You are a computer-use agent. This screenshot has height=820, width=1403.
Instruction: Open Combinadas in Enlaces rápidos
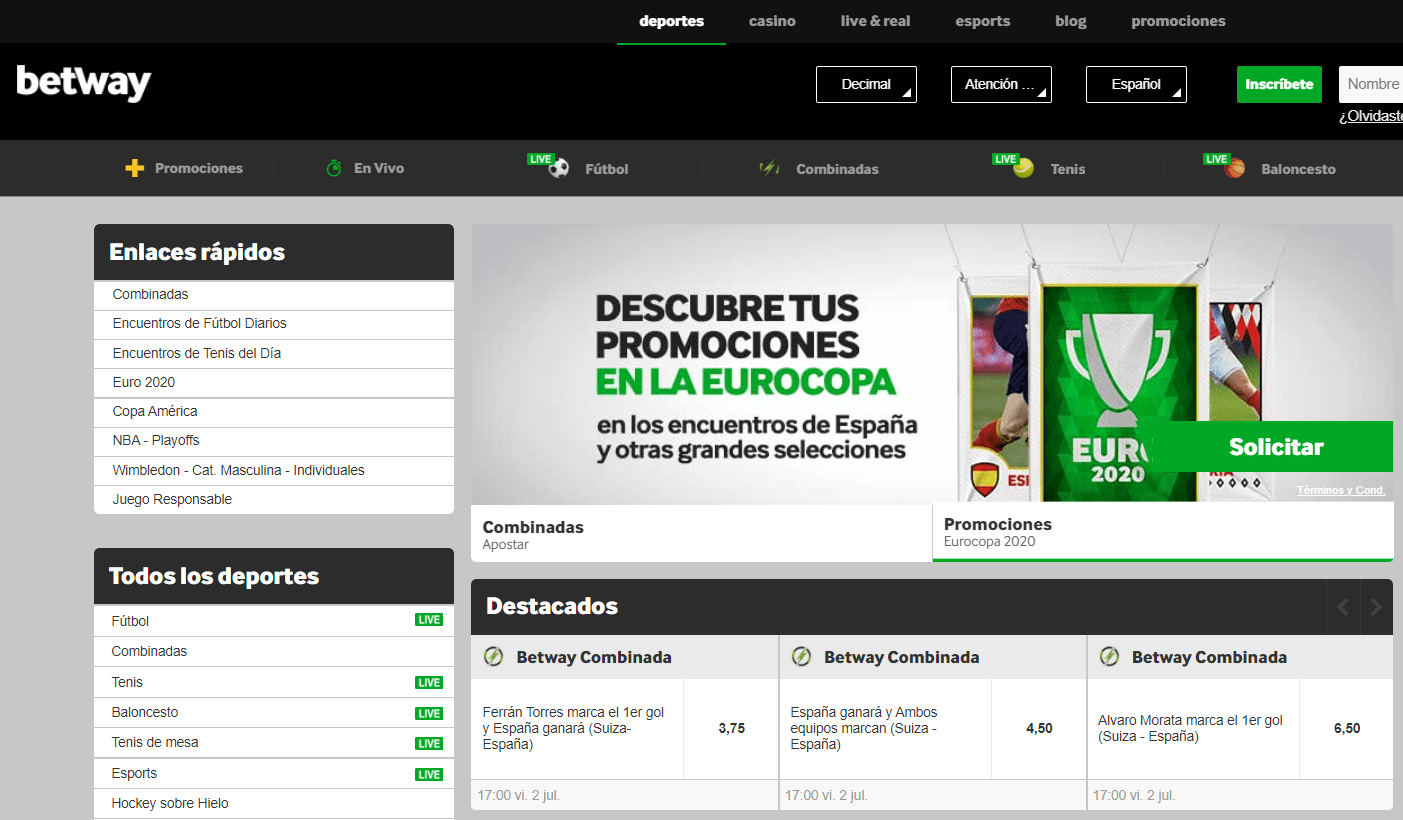274,295
